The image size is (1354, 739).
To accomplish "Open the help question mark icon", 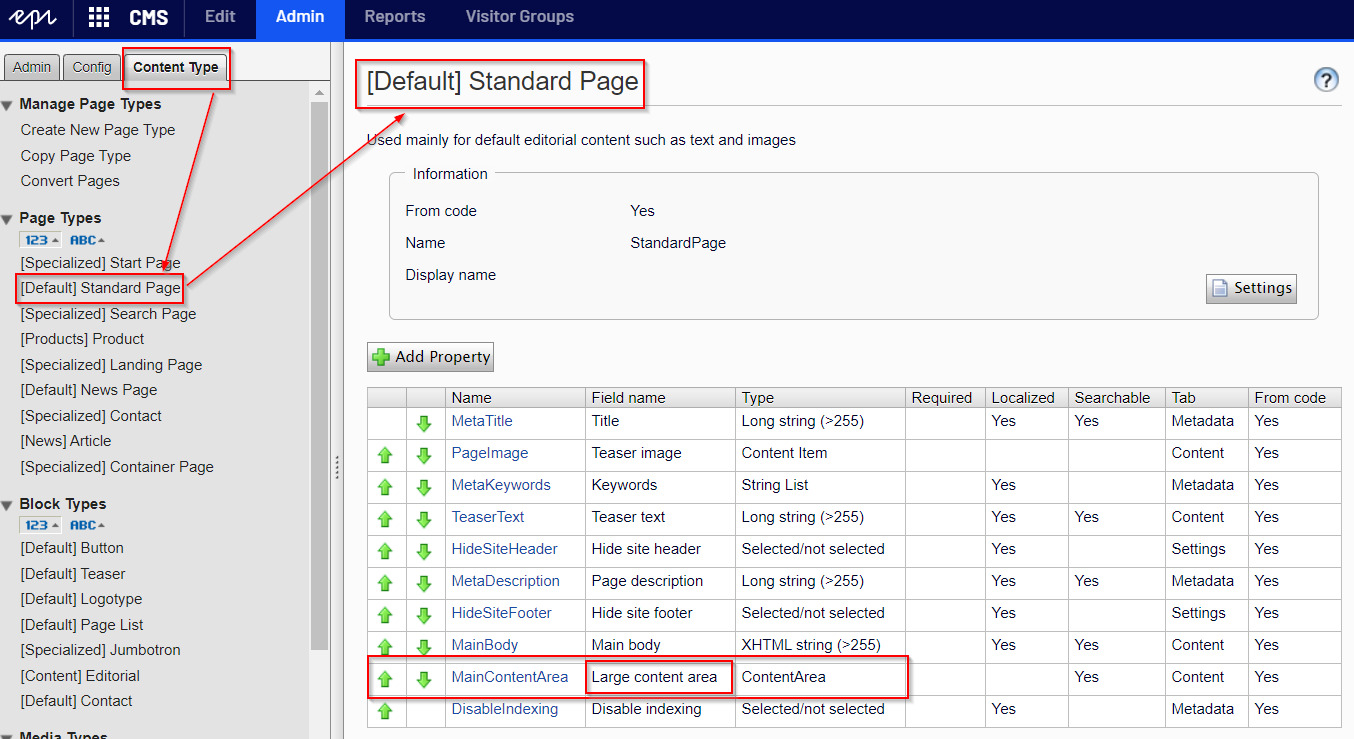I will (x=1326, y=80).
